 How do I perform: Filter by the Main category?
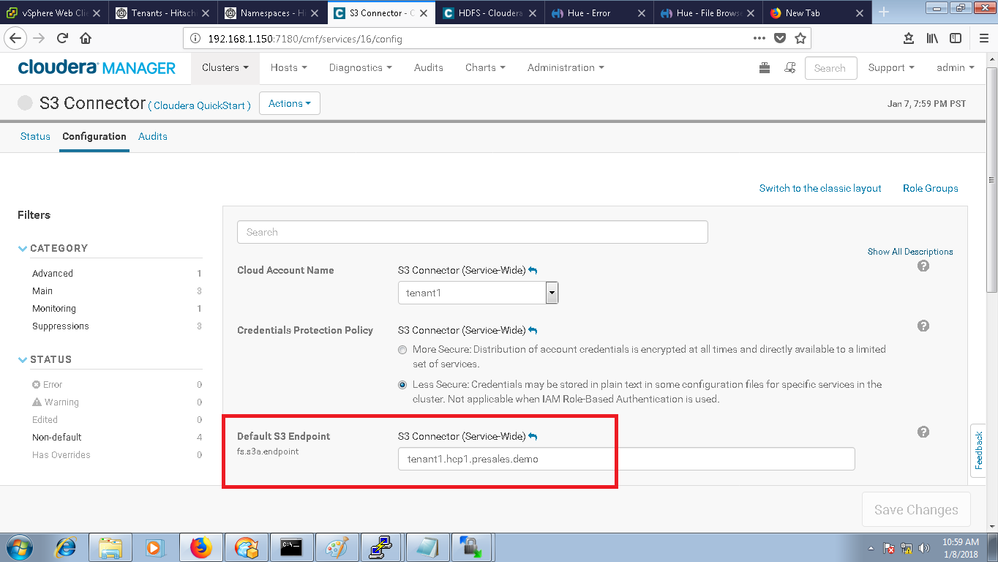coord(42,291)
